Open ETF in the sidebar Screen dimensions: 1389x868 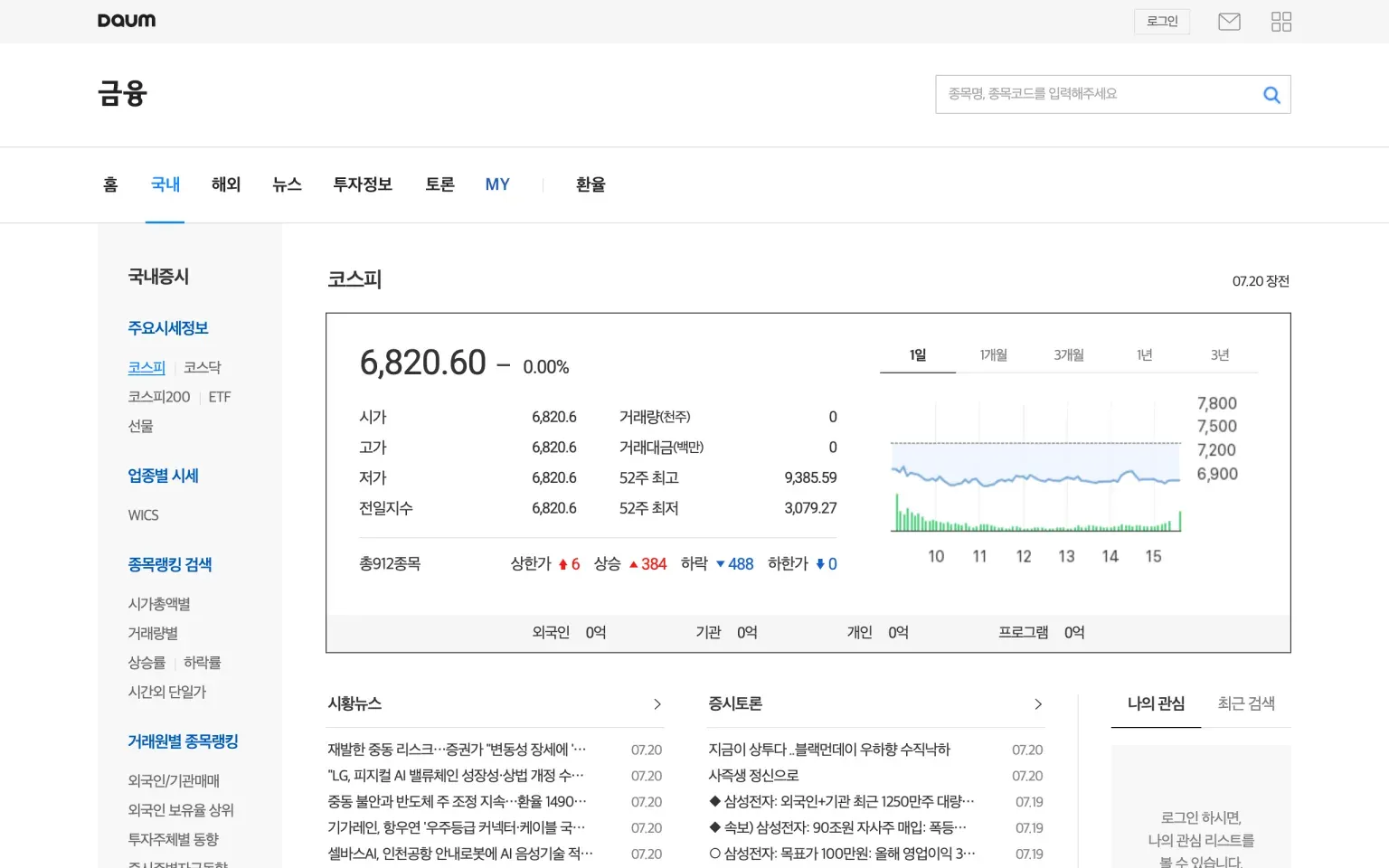click(220, 397)
